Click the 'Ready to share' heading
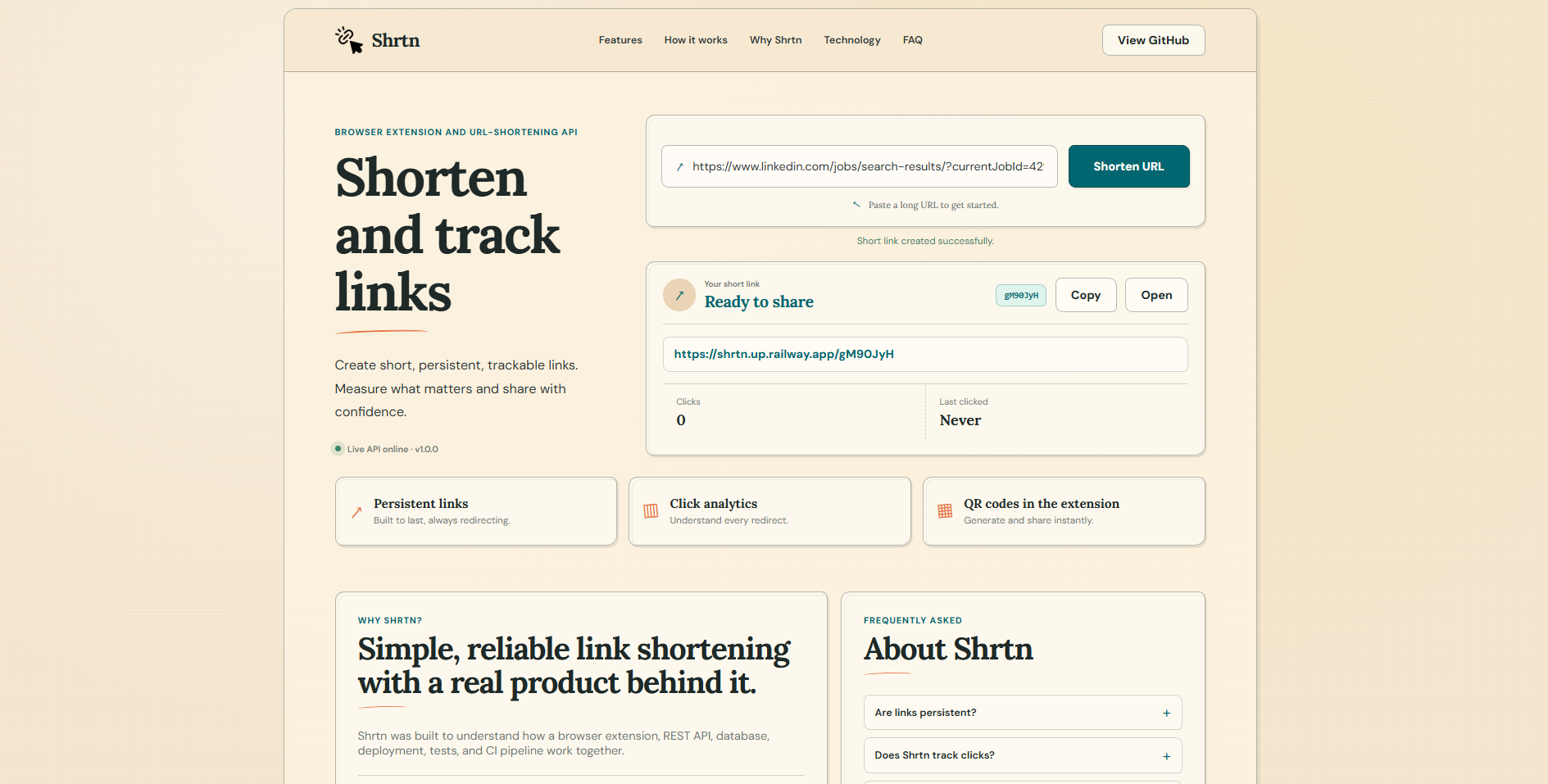This screenshot has width=1548, height=784. 759,302
